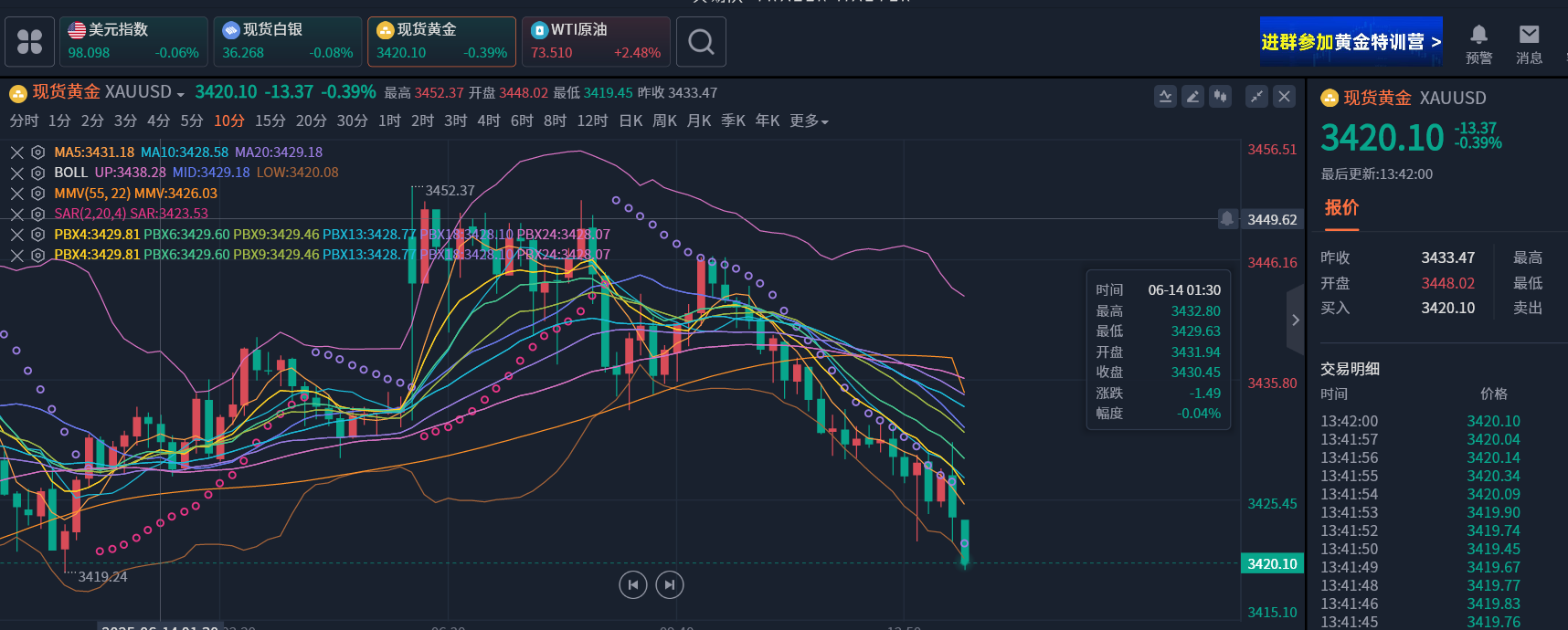The height and width of the screenshot is (630, 1568).
Task: Click the 3449.62 price alert bell marker
Action: [1227, 219]
